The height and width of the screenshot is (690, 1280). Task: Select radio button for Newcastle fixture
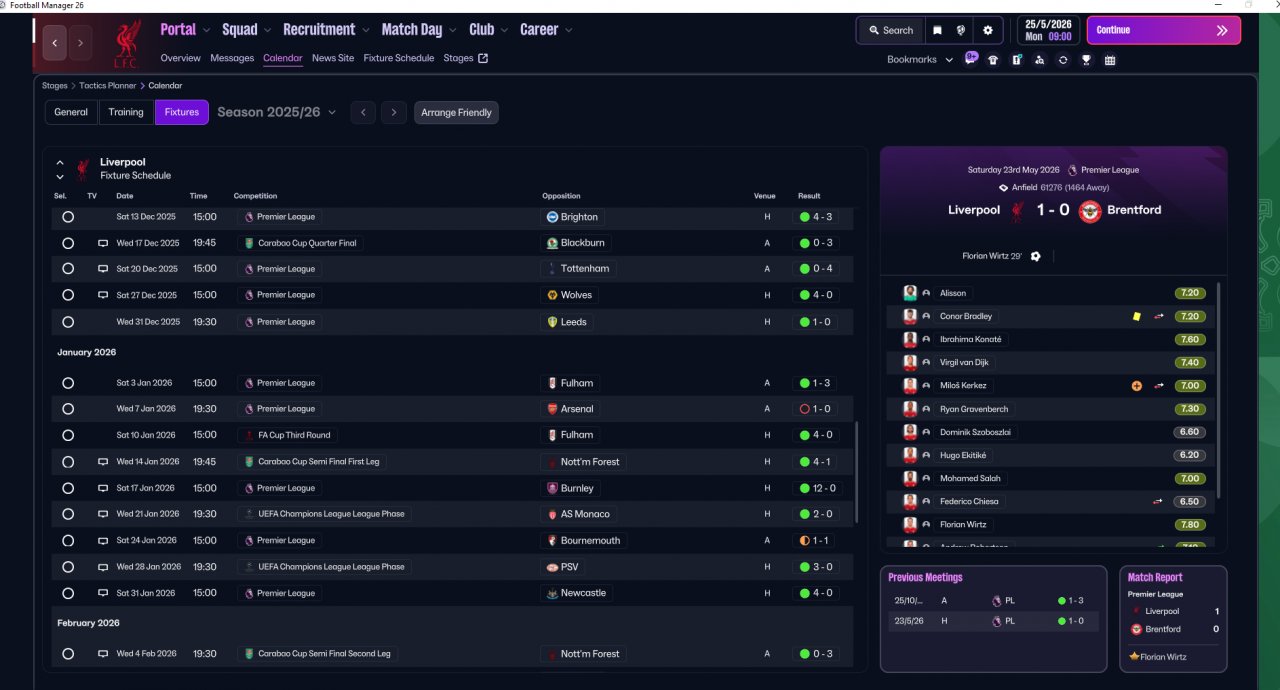pos(68,593)
